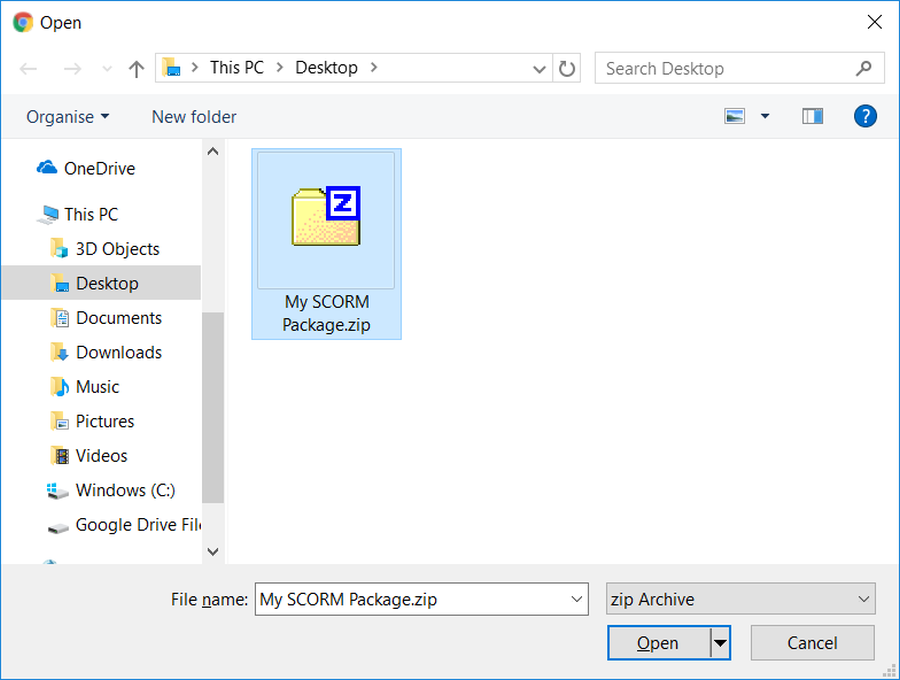Go up one folder level

tap(137, 69)
